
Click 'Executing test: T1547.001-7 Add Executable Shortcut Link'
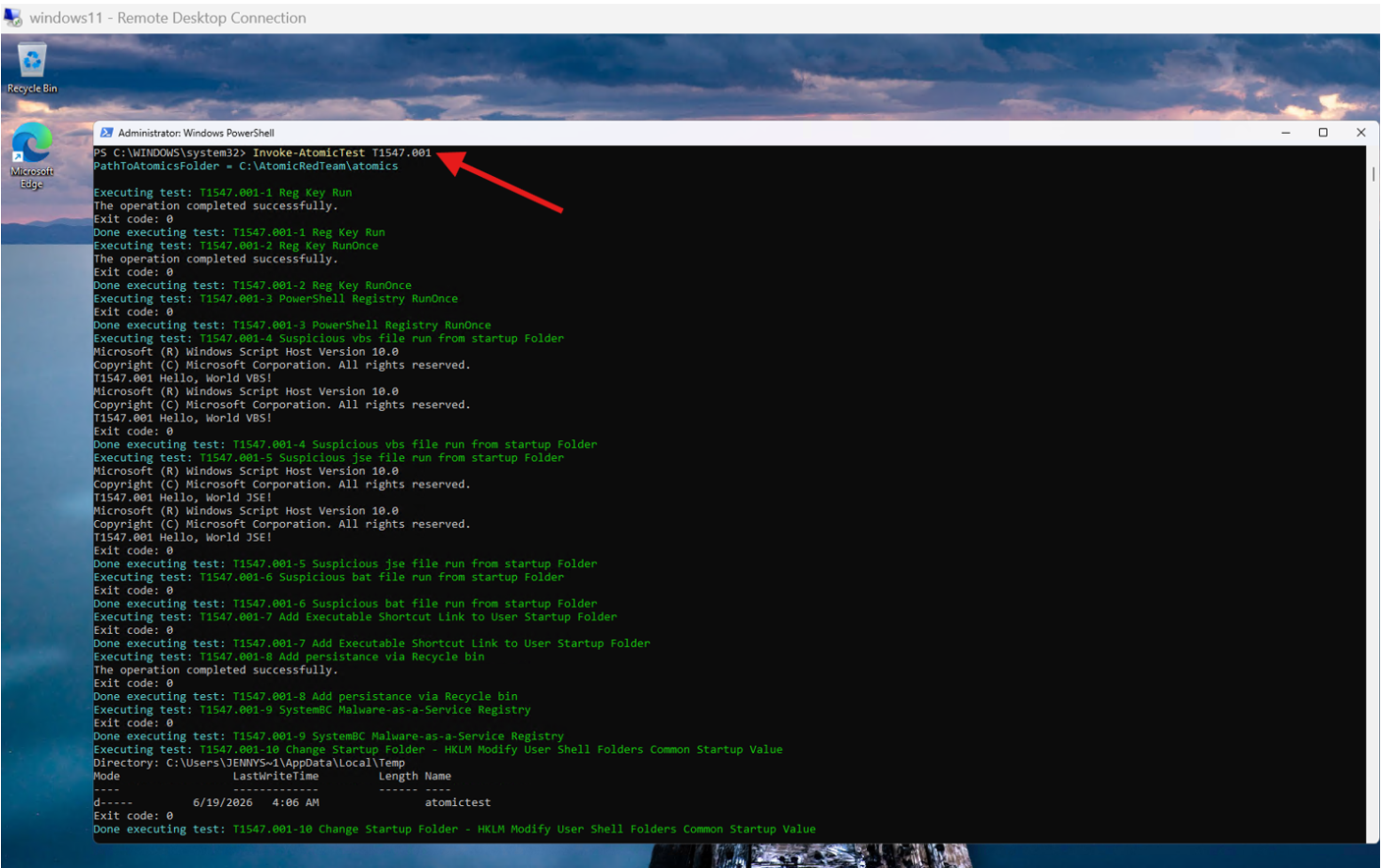(x=355, y=617)
